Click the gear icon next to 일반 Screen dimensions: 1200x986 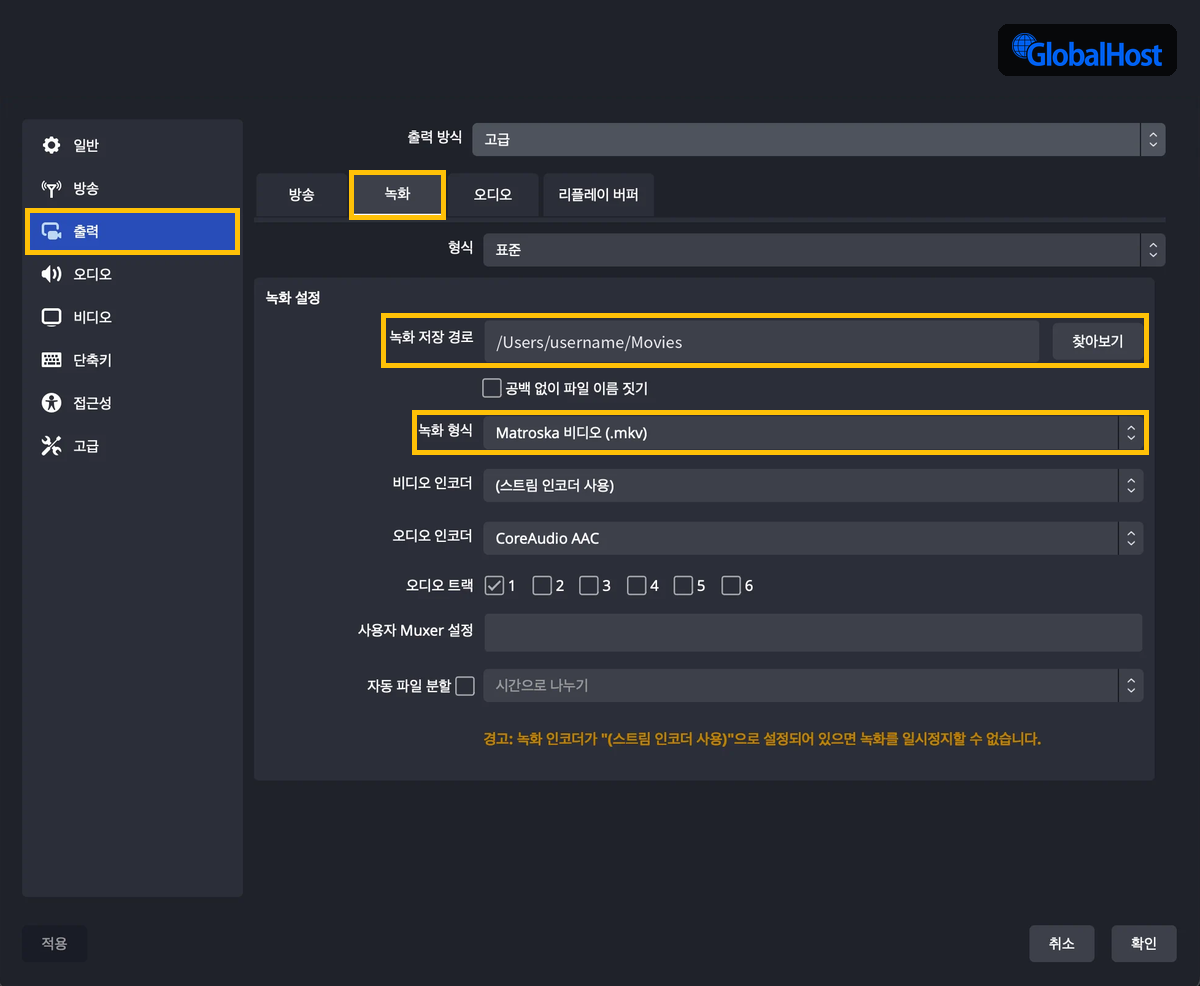(x=51, y=145)
